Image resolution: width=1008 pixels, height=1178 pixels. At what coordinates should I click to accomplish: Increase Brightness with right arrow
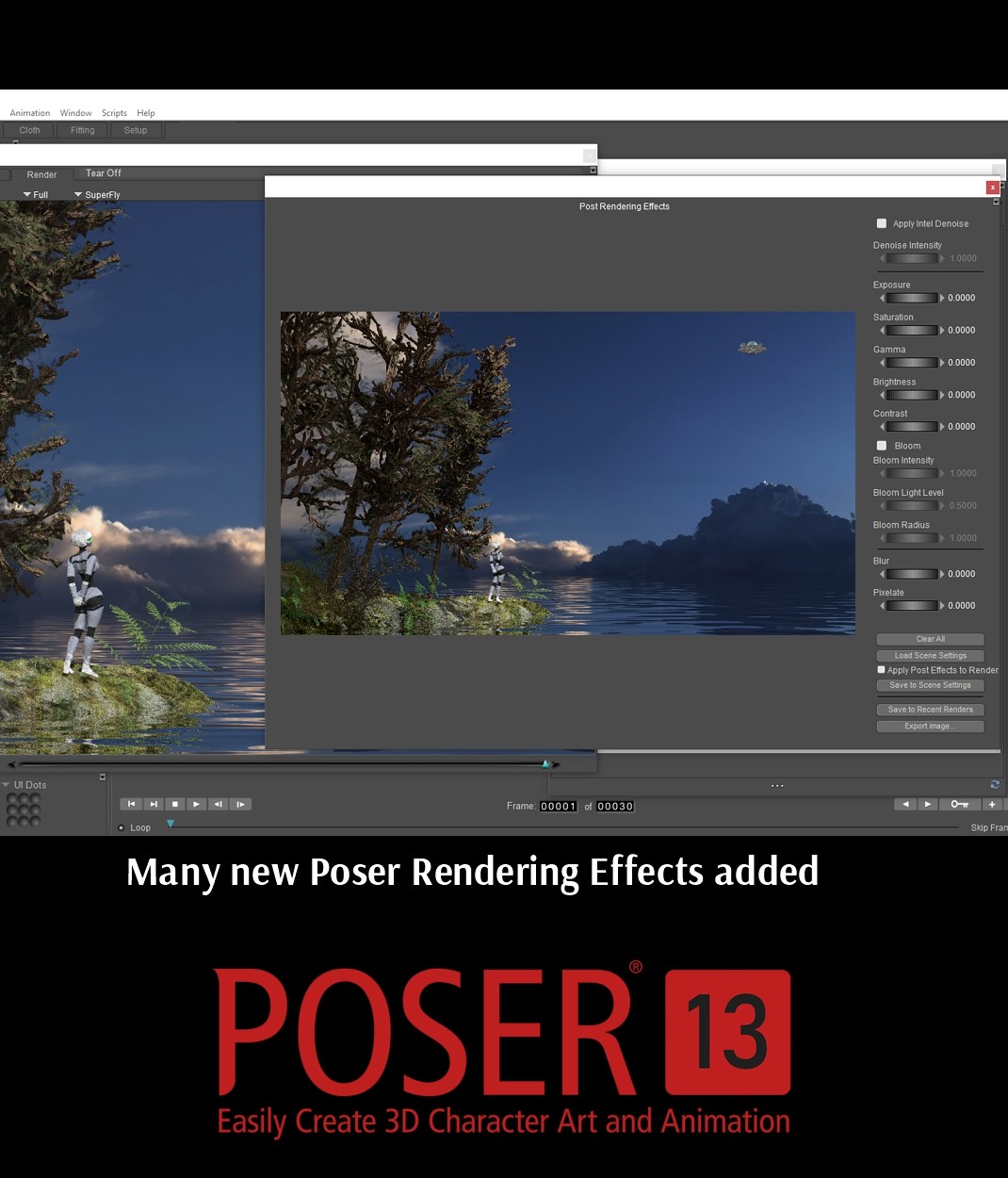click(942, 395)
